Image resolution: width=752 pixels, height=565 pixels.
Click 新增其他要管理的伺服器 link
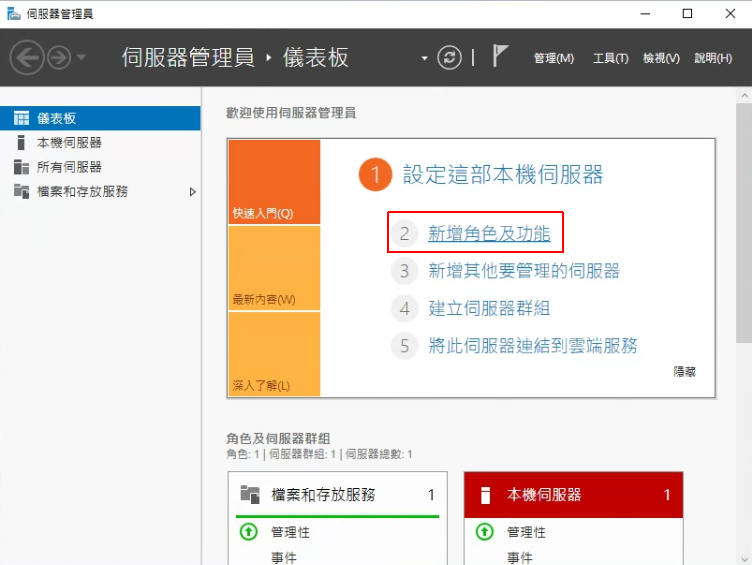pyautogui.click(x=524, y=271)
